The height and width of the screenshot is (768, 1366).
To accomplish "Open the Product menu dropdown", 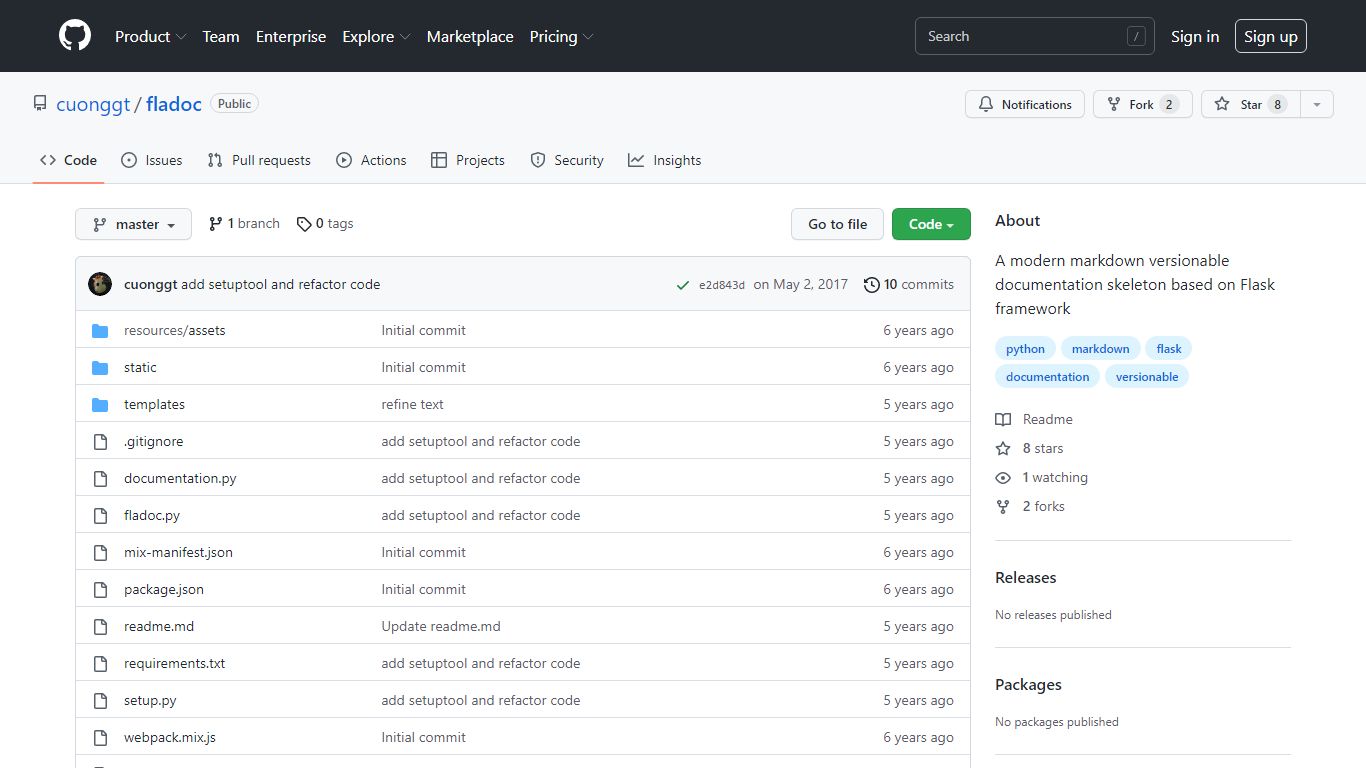I will [x=150, y=36].
